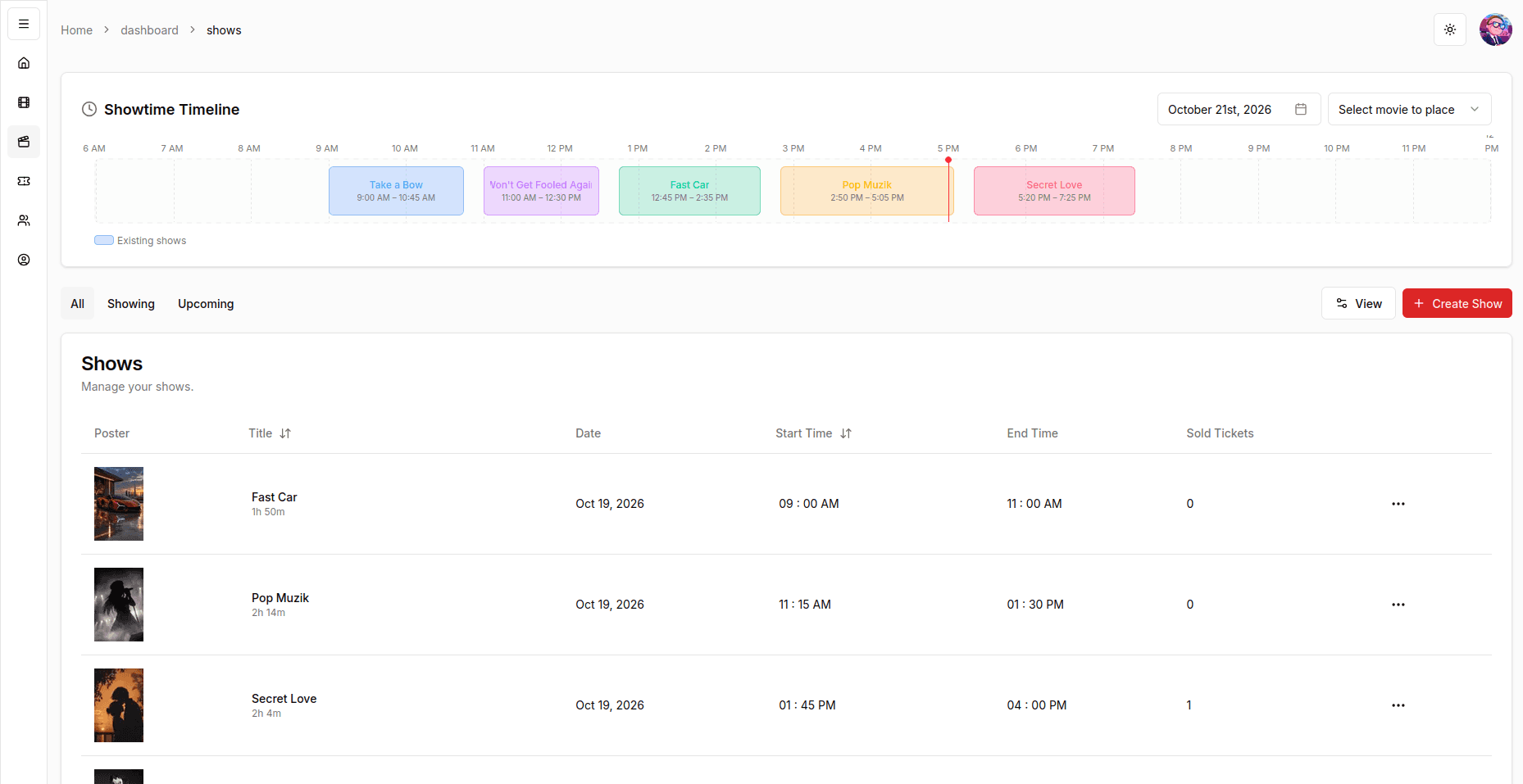The width and height of the screenshot is (1523, 784).
Task: Select Fast Car timeline block
Action: 689,191
